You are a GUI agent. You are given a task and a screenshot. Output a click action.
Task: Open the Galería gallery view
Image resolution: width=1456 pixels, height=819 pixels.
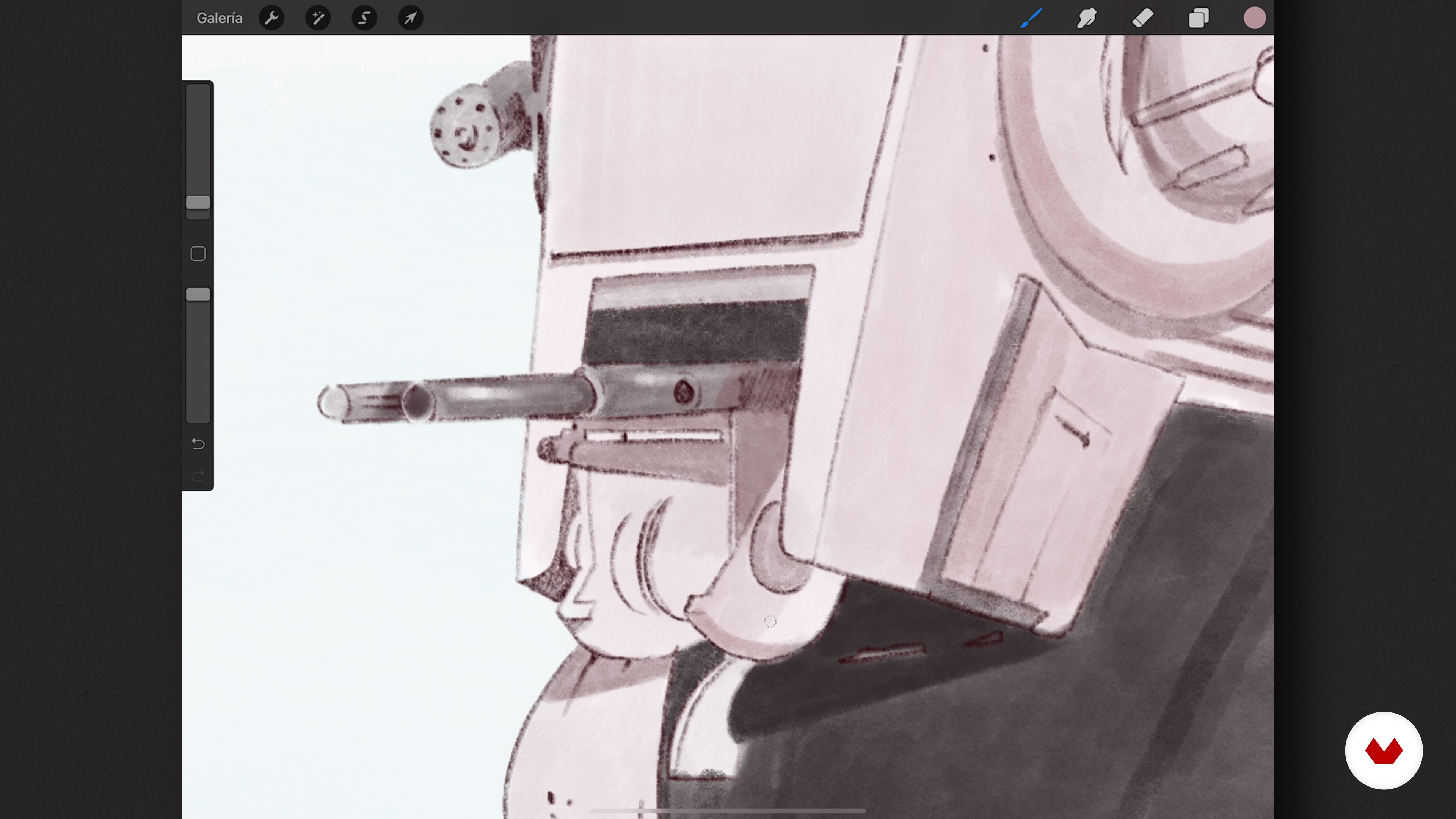(219, 18)
